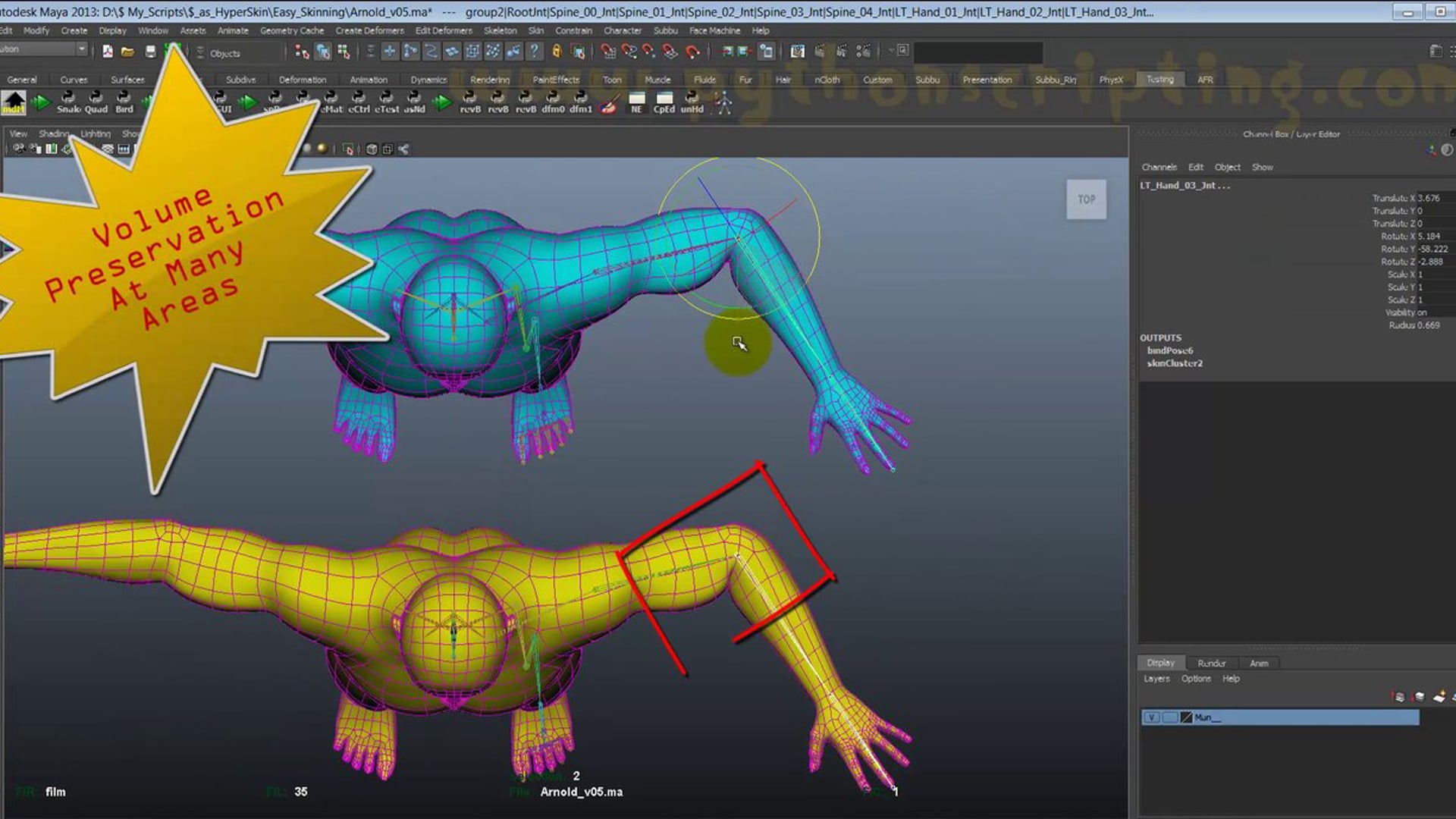Image resolution: width=1456 pixels, height=819 pixels.
Task: Click the New Scene icon
Action: point(108,52)
